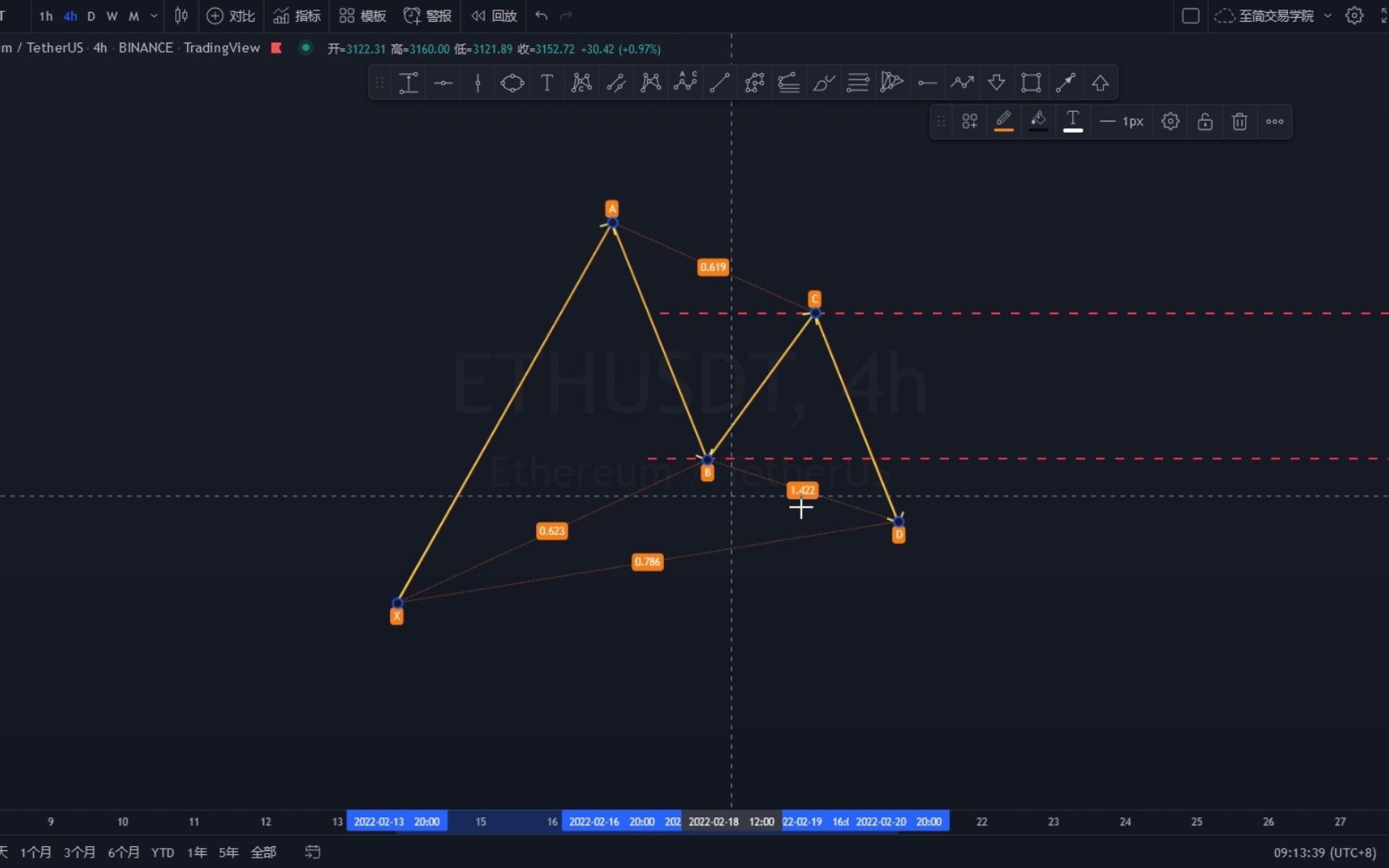Change background fill color with bucket swatch

(x=1039, y=121)
